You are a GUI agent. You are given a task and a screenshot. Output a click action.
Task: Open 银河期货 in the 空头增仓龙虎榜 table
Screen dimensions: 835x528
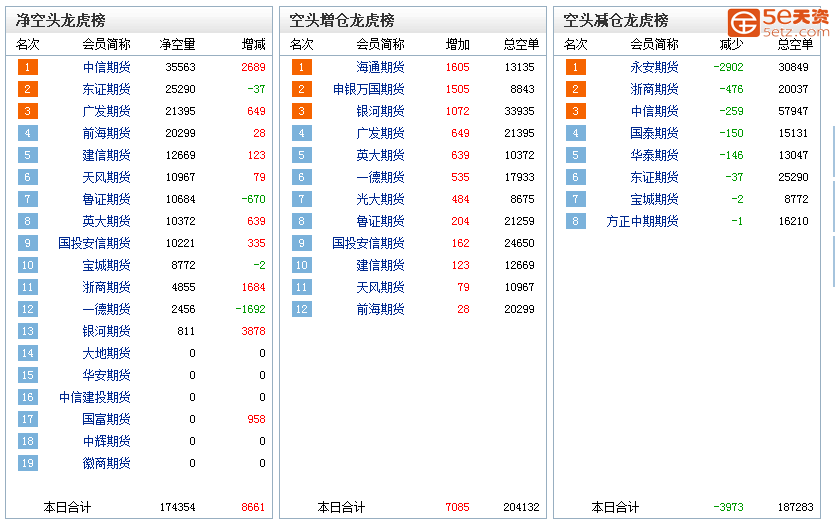point(380,111)
